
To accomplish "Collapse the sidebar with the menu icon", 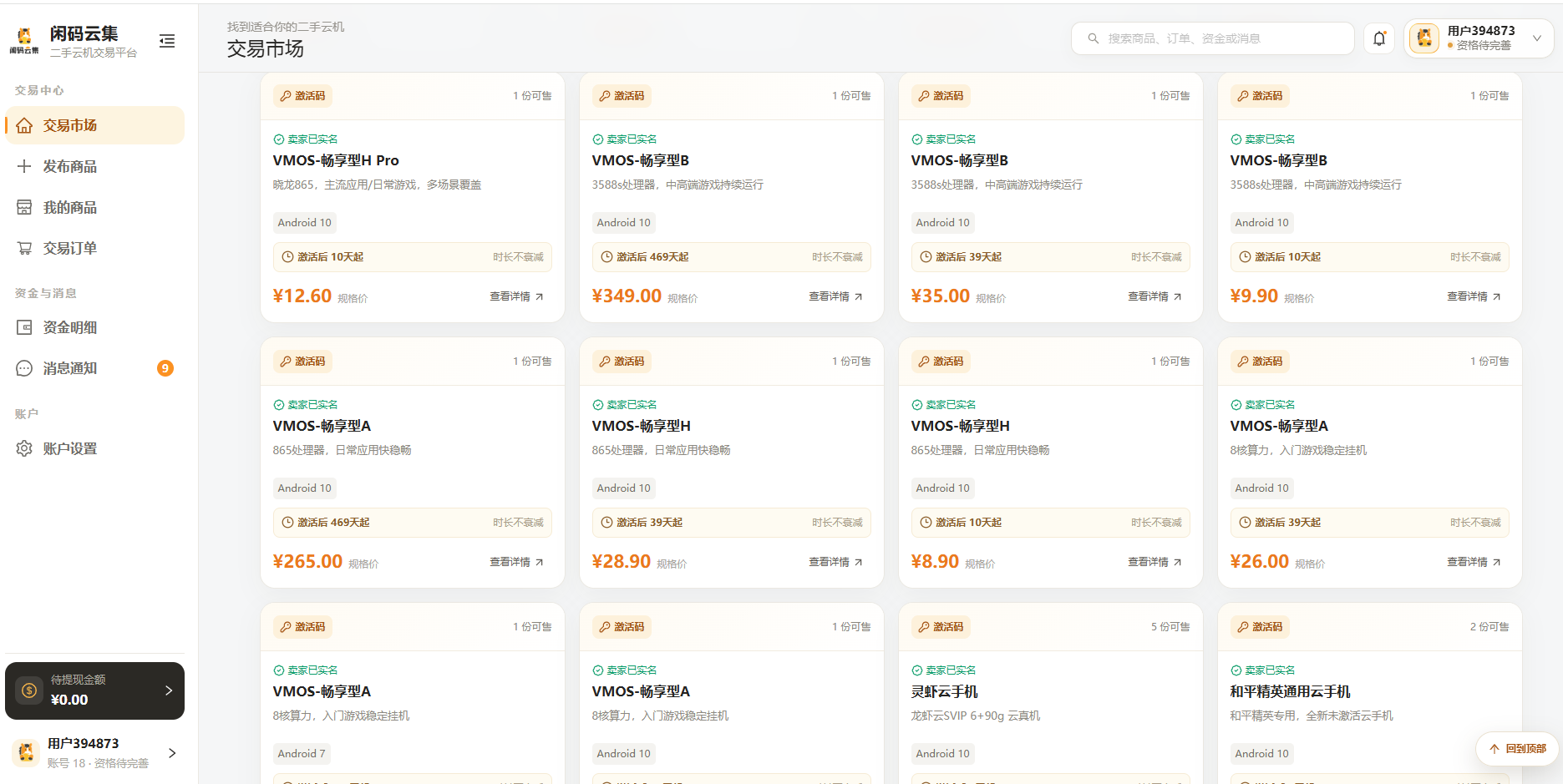I will (167, 41).
